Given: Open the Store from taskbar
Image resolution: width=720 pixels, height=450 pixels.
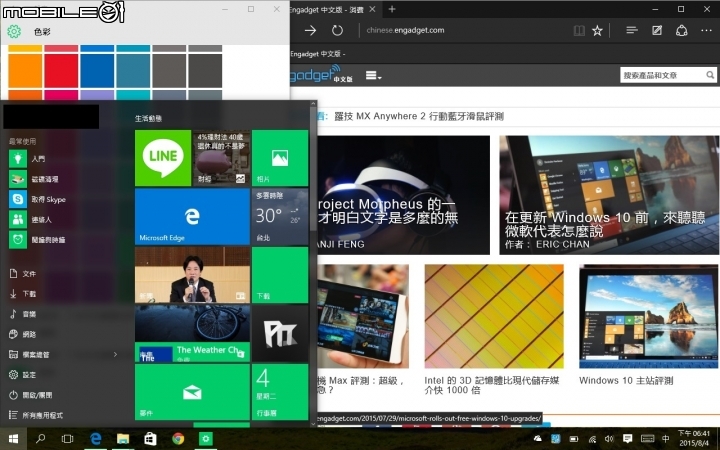Looking at the screenshot, I should tap(150, 439).
